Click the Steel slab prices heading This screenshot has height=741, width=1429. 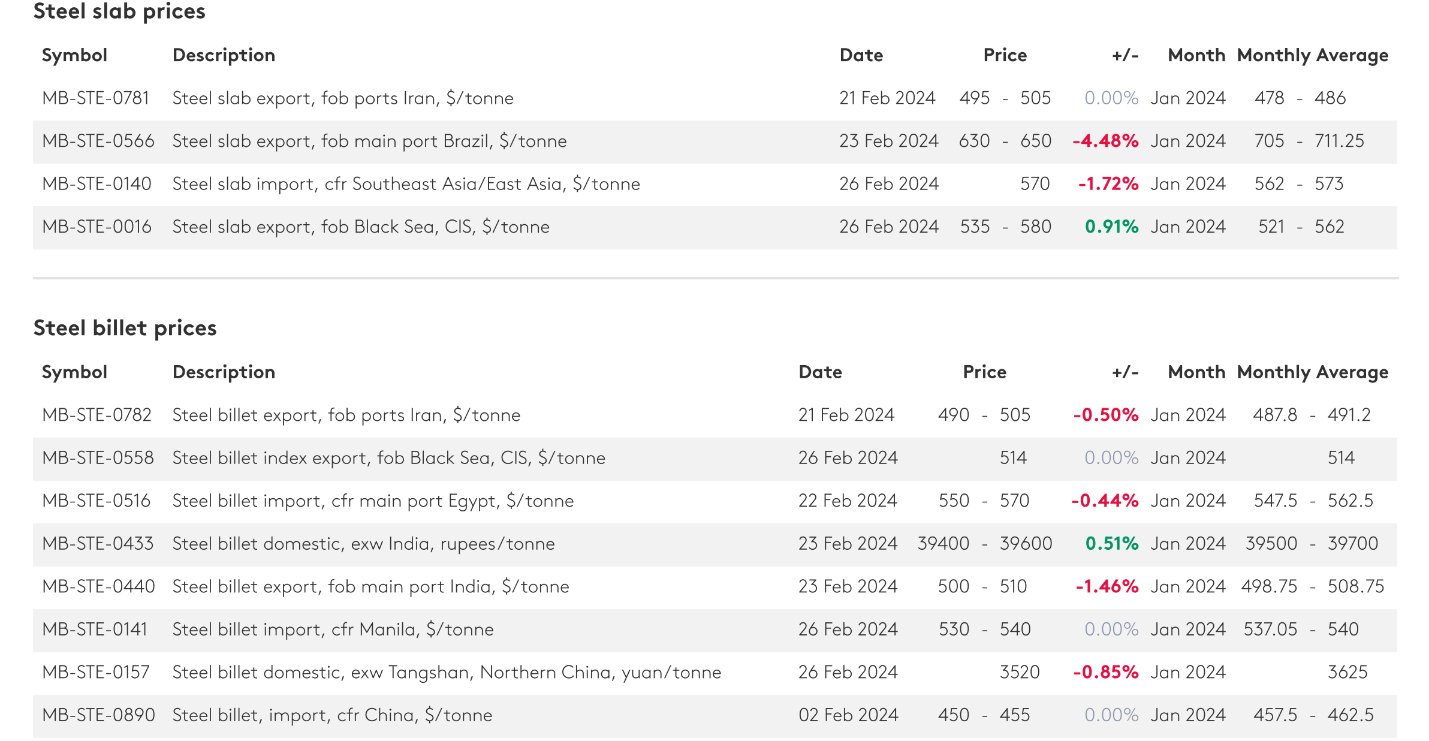(119, 12)
